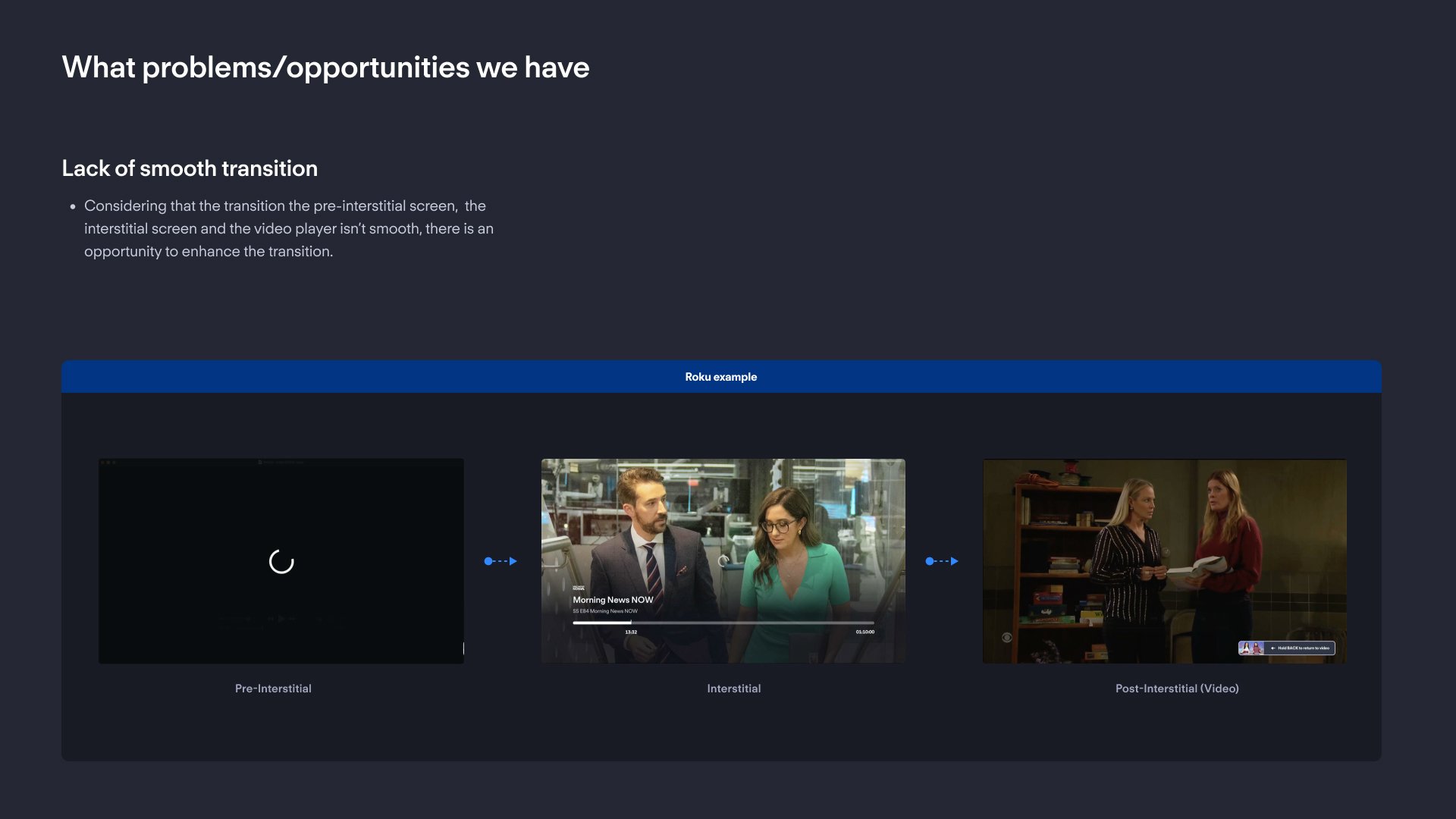Click the loading spinner in the Pre-Interstitial screen
This screenshot has width=1456, height=819.
(281, 562)
